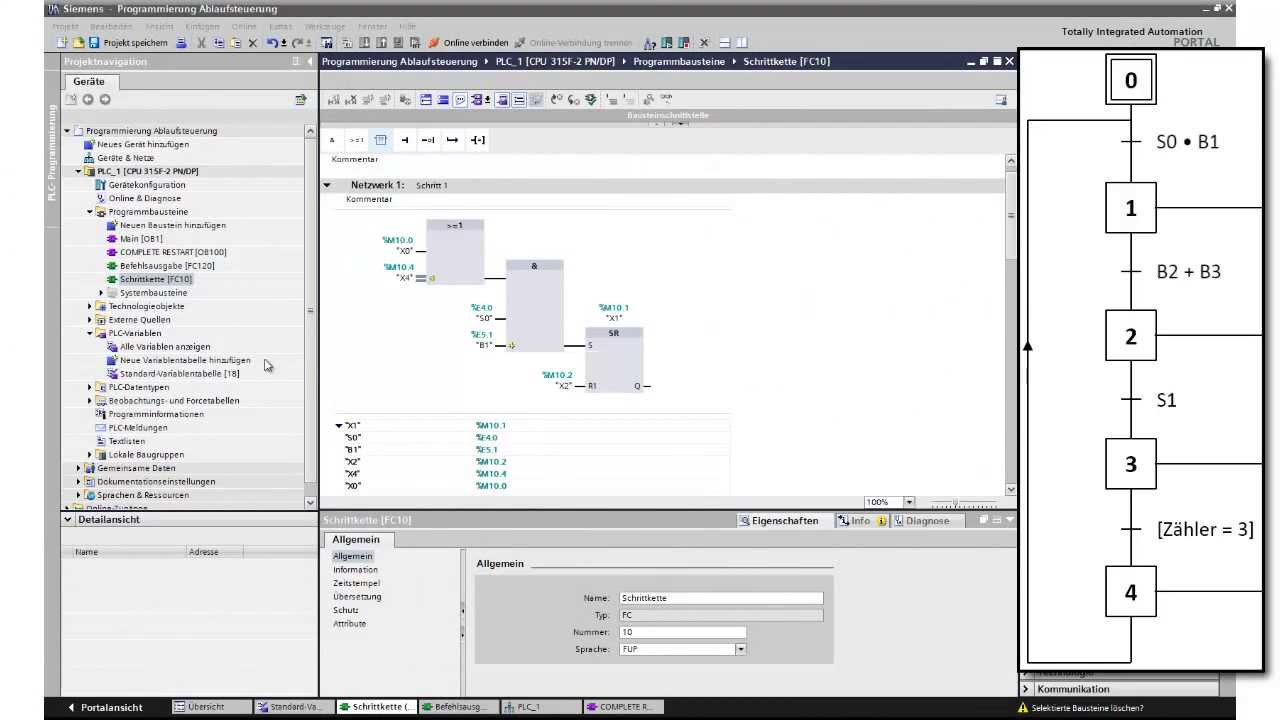The width and height of the screenshot is (1280, 720).
Task: Click the forward arrow in project navigation
Action: point(105,100)
